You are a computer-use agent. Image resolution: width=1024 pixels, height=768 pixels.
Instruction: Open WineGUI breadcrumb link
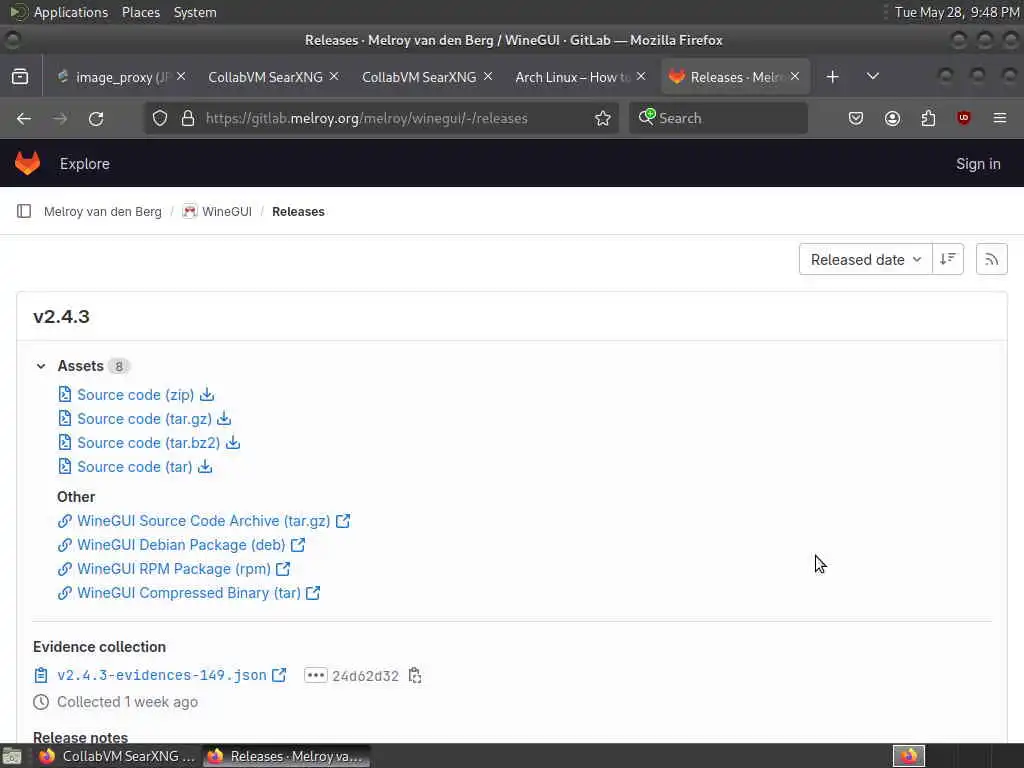(227, 212)
